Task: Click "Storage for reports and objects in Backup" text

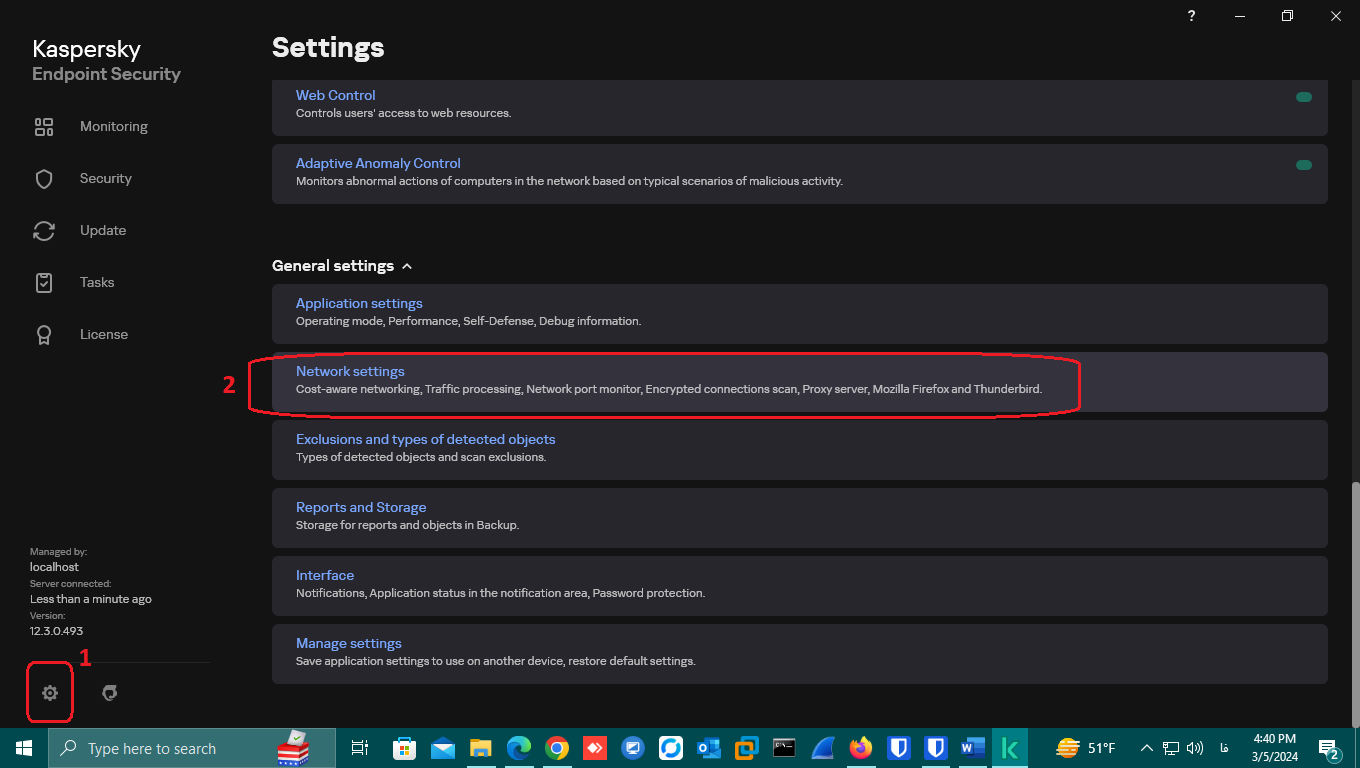Action: pyautogui.click(x=407, y=525)
